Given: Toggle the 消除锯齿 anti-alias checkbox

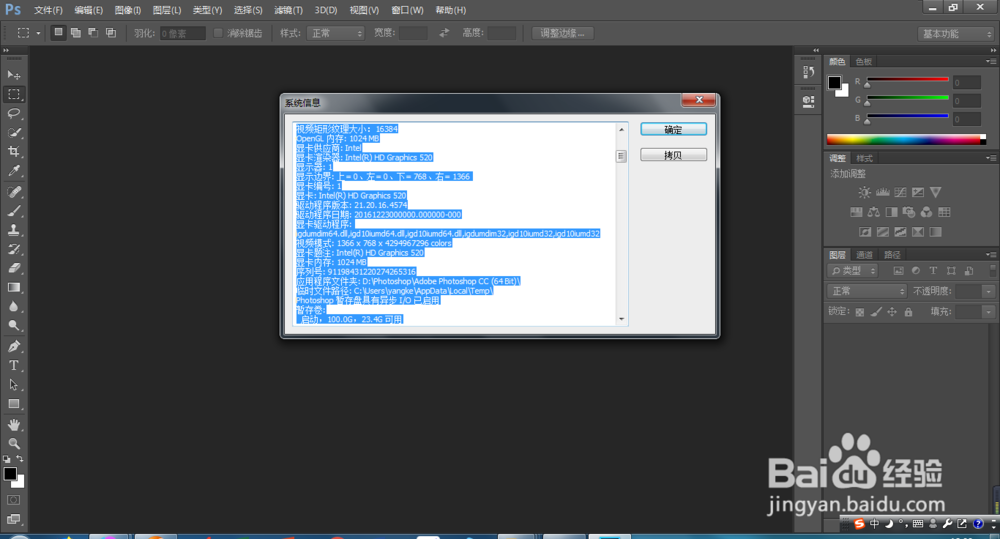Looking at the screenshot, I should coord(218,33).
